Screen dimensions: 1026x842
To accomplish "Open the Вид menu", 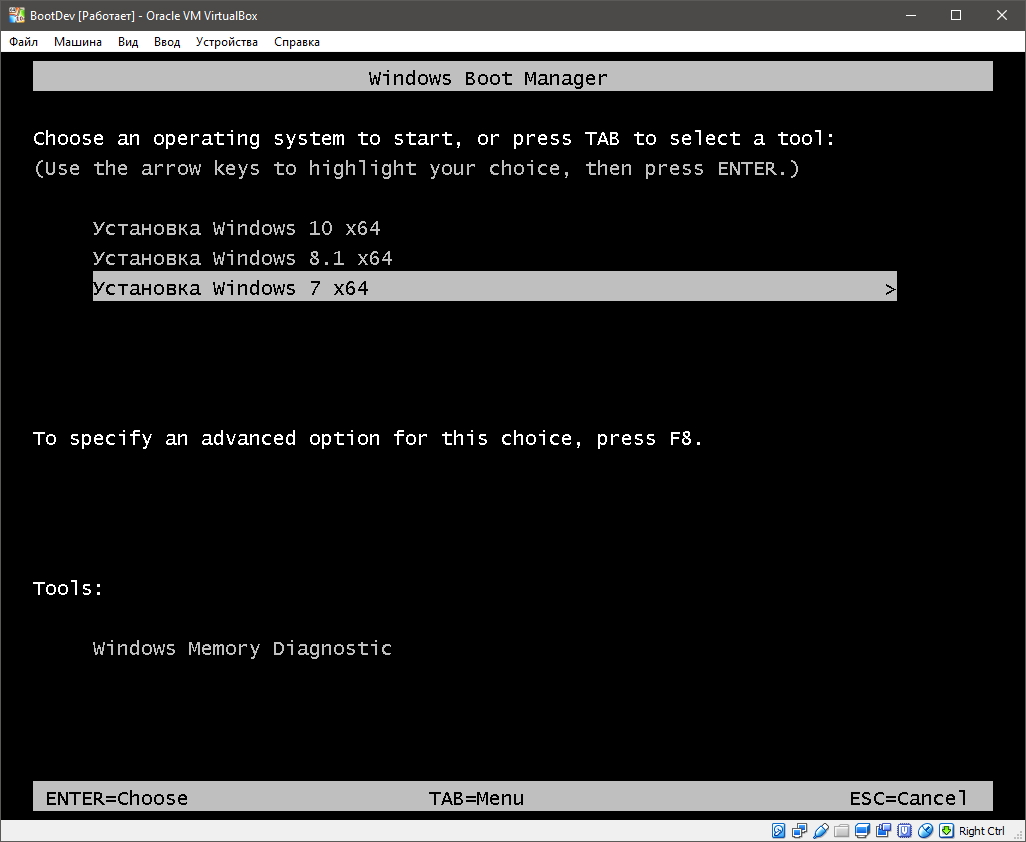I will (128, 42).
